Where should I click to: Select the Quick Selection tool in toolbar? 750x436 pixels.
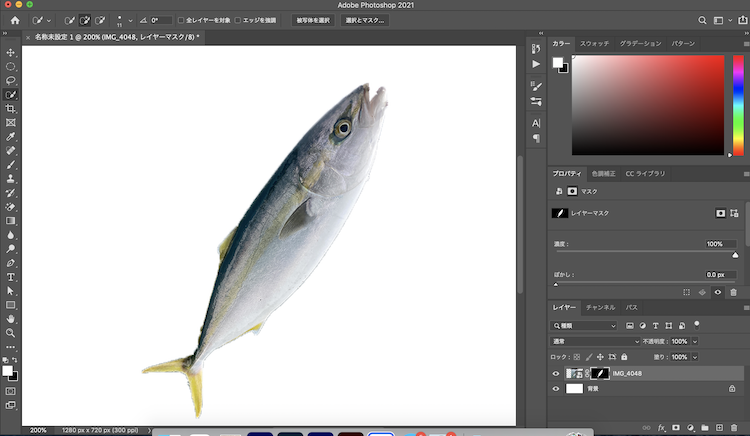[11, 95]
